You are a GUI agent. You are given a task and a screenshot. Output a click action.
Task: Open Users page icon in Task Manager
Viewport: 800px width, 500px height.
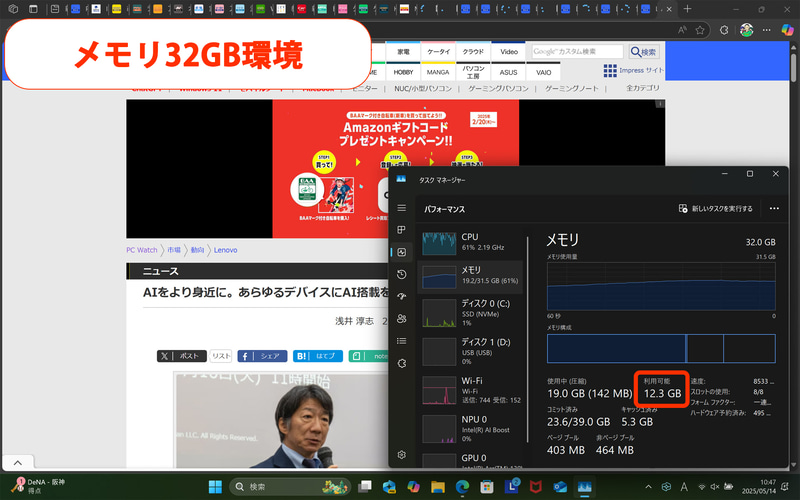402,319
